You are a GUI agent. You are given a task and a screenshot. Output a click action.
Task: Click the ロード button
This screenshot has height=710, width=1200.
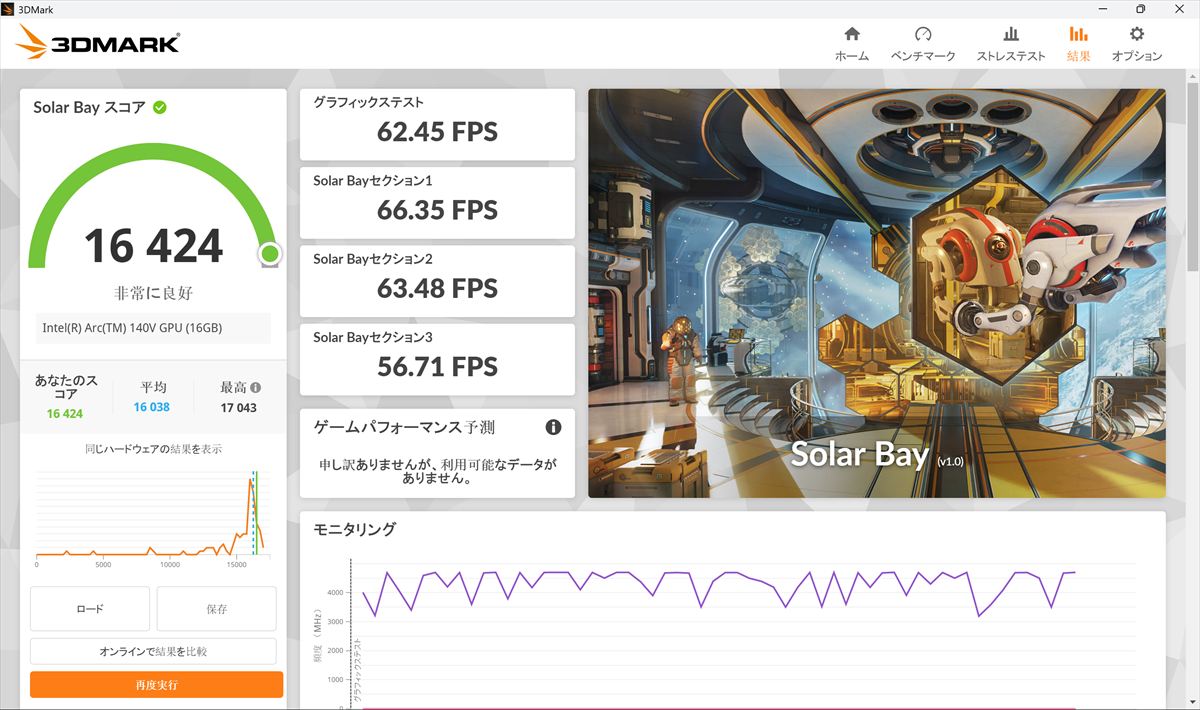90,608
